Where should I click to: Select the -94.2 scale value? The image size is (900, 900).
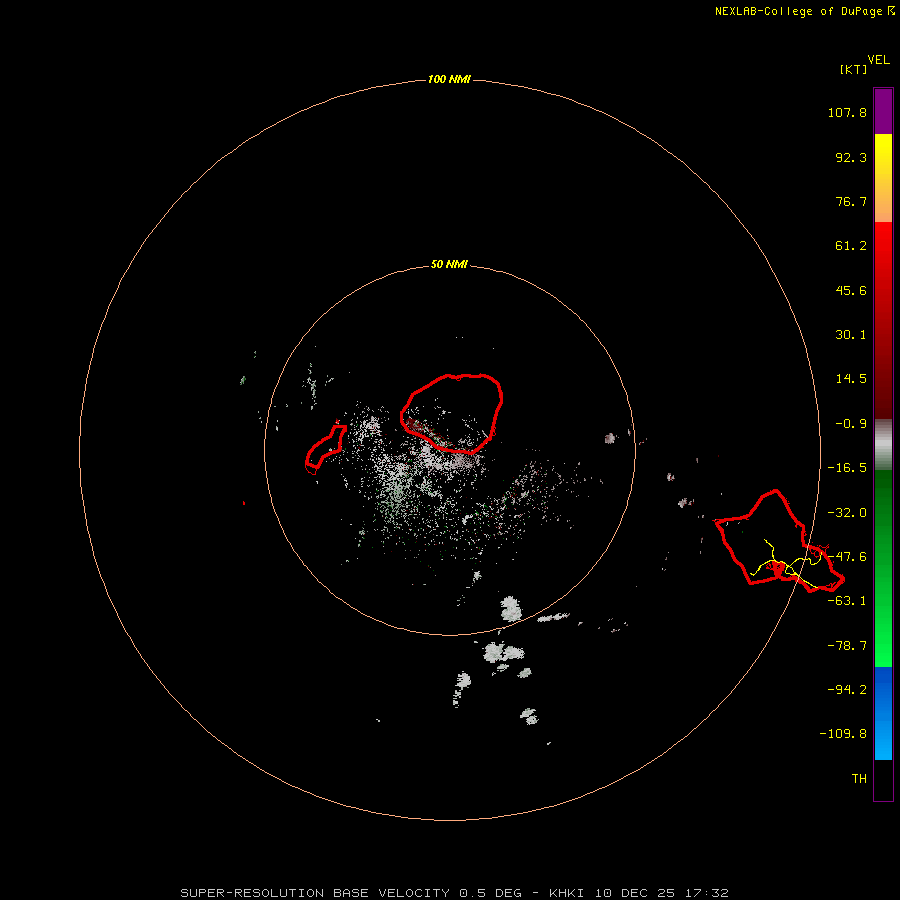click(847, 689)
